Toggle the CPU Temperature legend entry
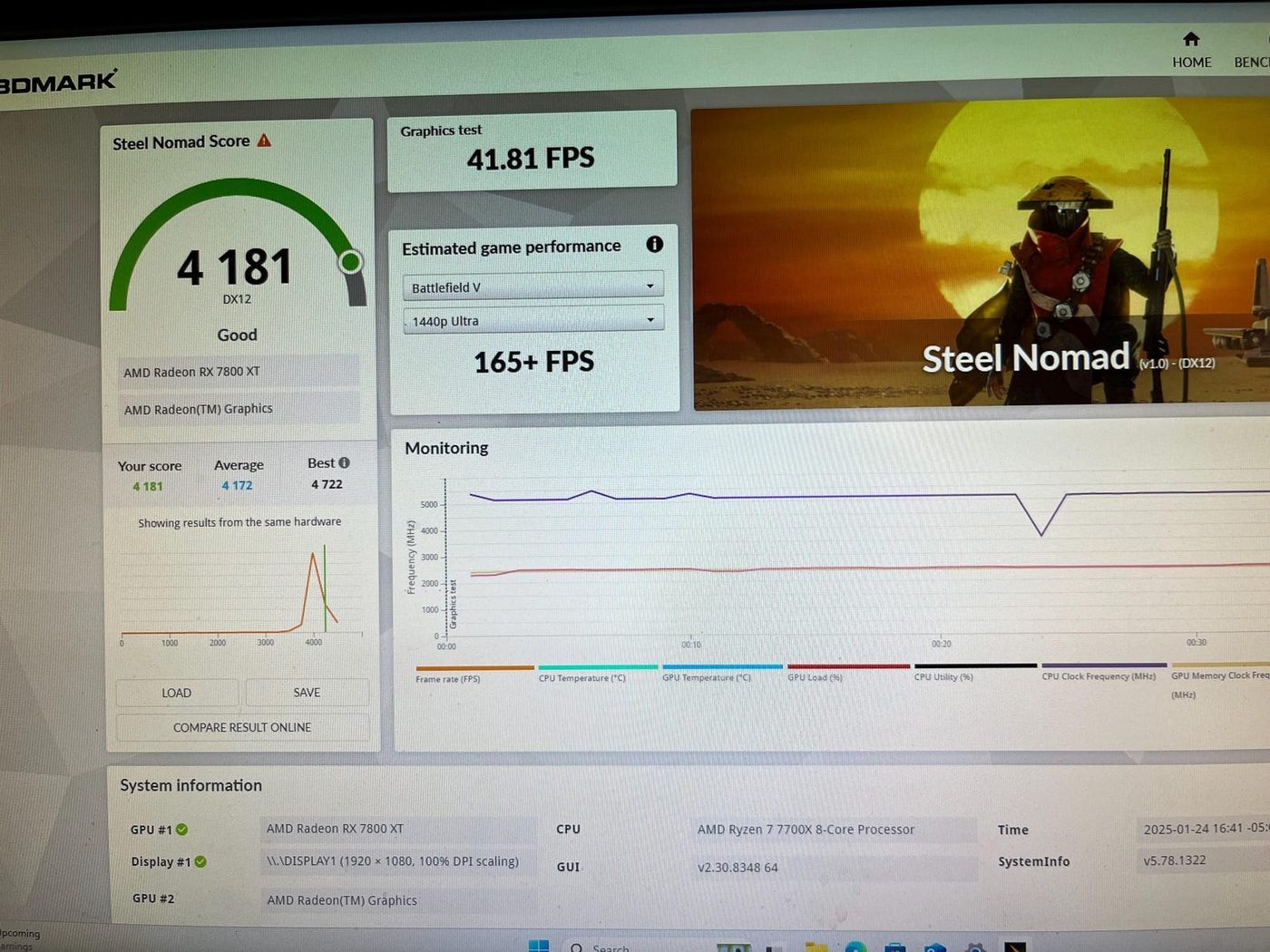The height and width of the screenshot is (952, 1270). tap(598, 673)
